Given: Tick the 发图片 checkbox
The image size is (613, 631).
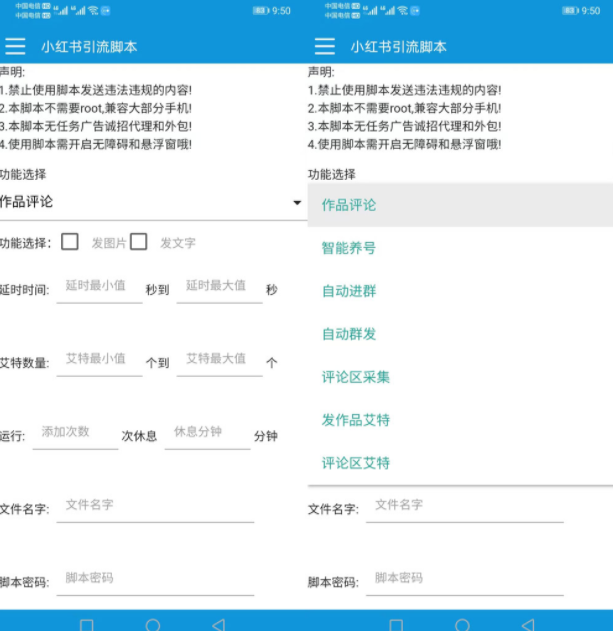Looking at the screenshot, I should (70, 242).
